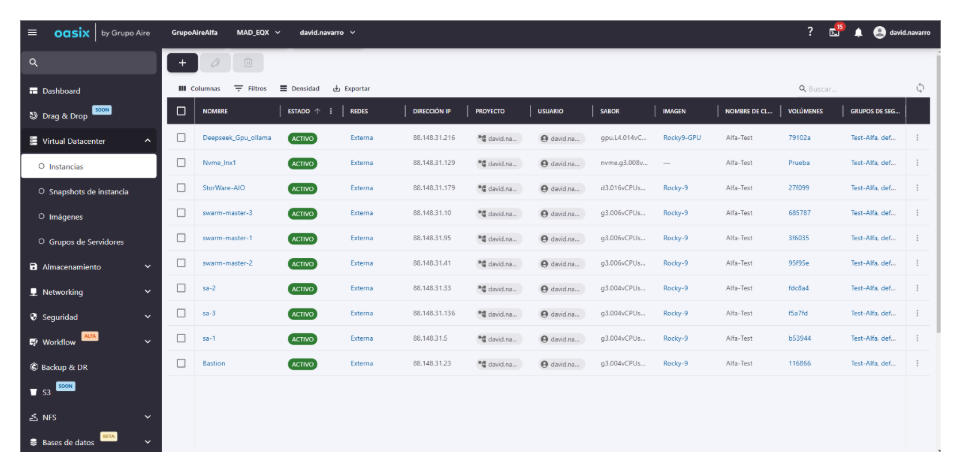
Task: Open the MAD_EQX region dropdown
Action: [258, 32]
